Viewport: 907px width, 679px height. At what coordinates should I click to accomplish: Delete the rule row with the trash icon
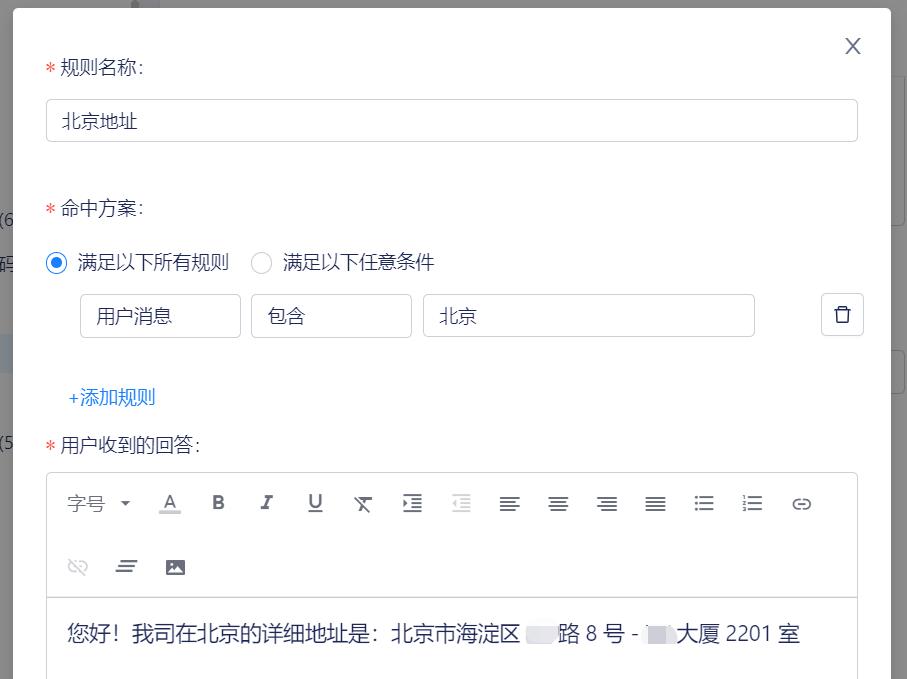click(x=842, y=314)
